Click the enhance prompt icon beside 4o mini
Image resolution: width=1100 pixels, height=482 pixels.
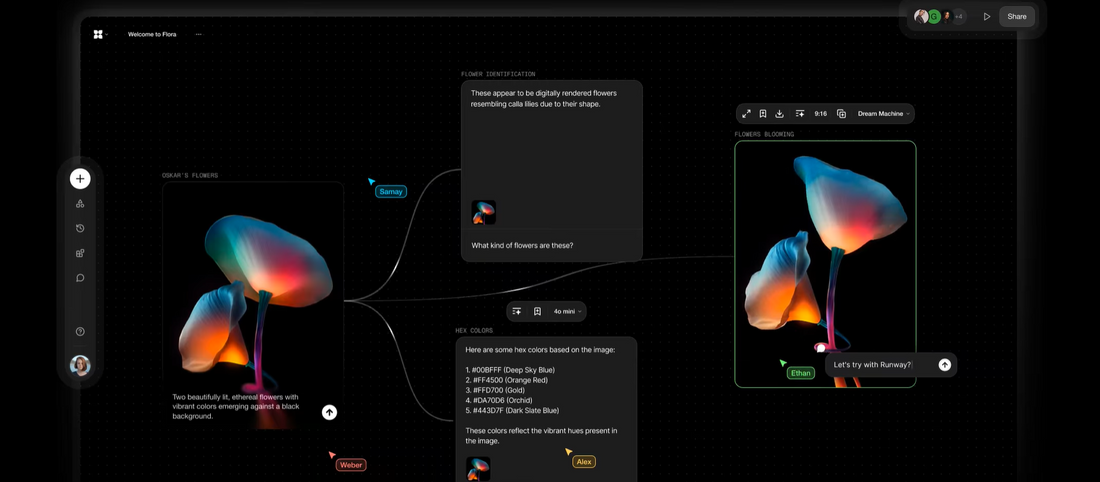coord(517,312)
